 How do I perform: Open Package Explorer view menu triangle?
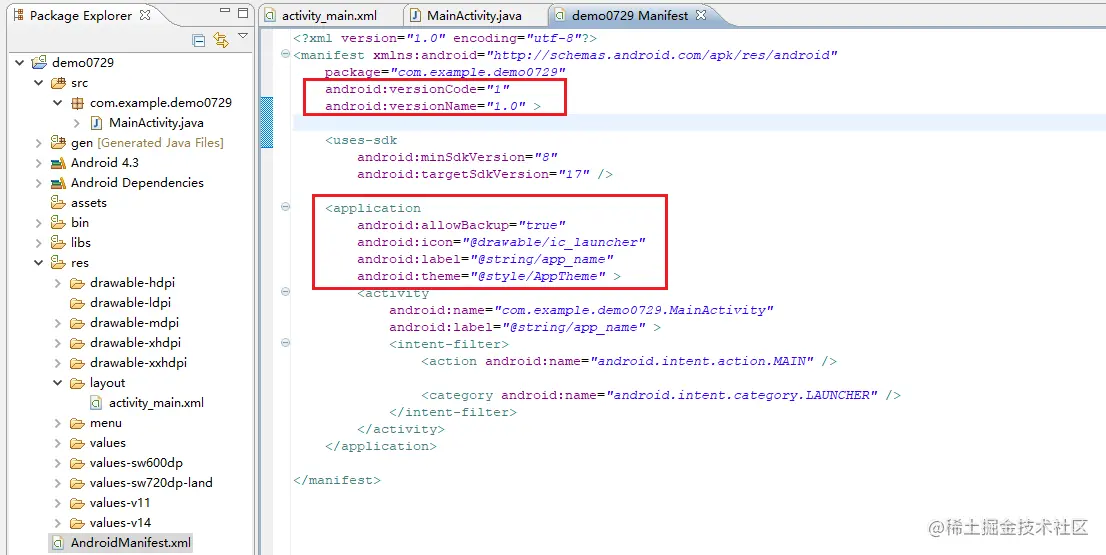click(243, 36)
